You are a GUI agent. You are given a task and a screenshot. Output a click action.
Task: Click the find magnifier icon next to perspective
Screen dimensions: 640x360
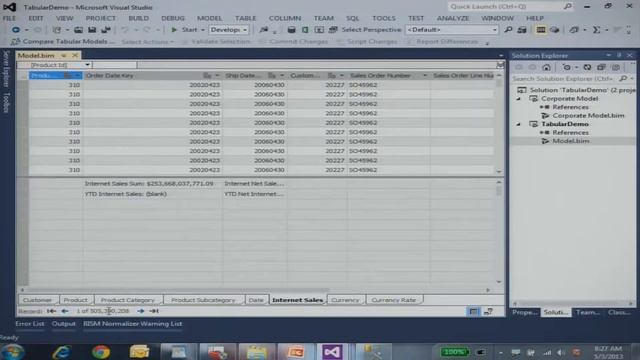coord(508,30)
